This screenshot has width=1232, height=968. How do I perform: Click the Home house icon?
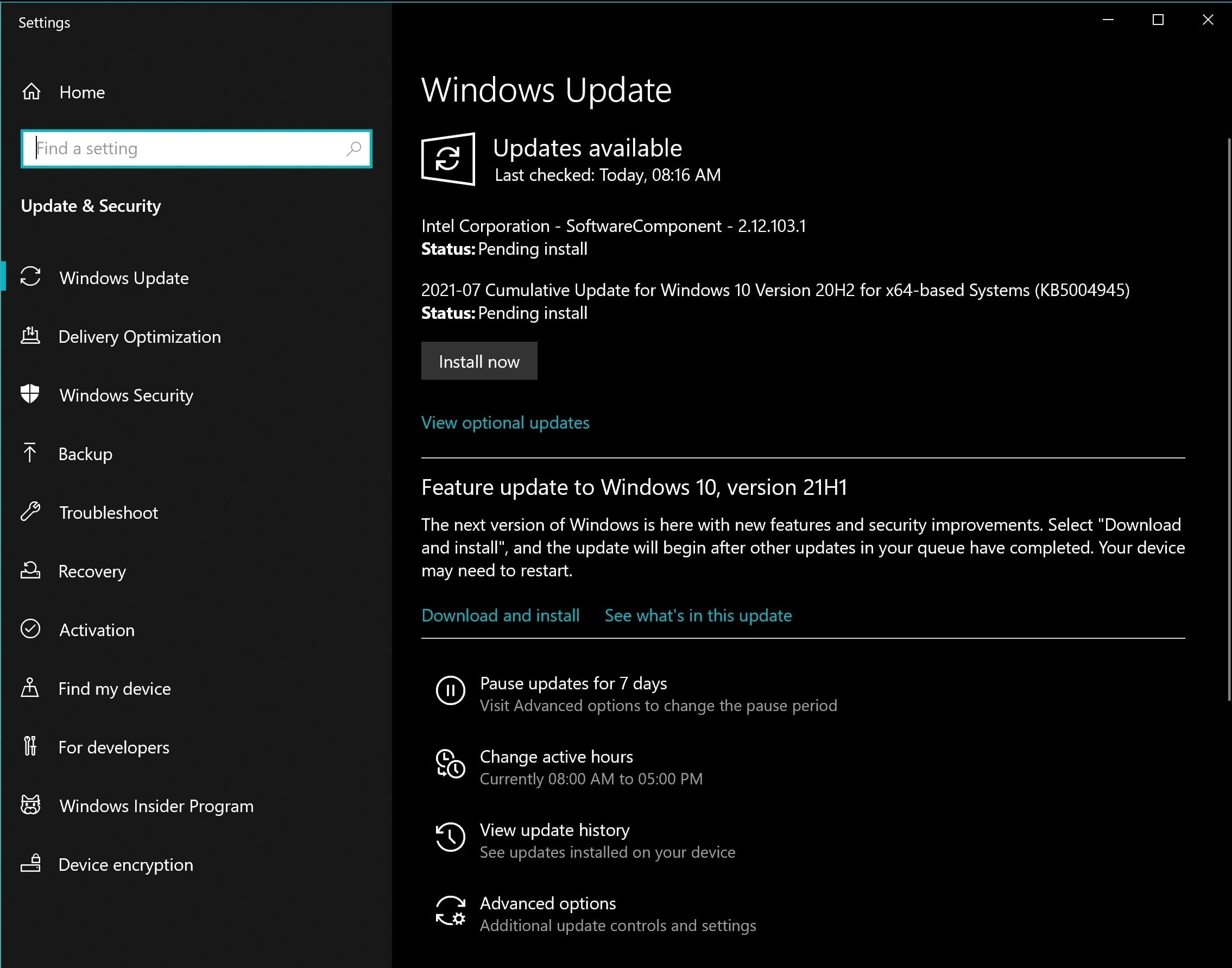click(x=31, y=92)
